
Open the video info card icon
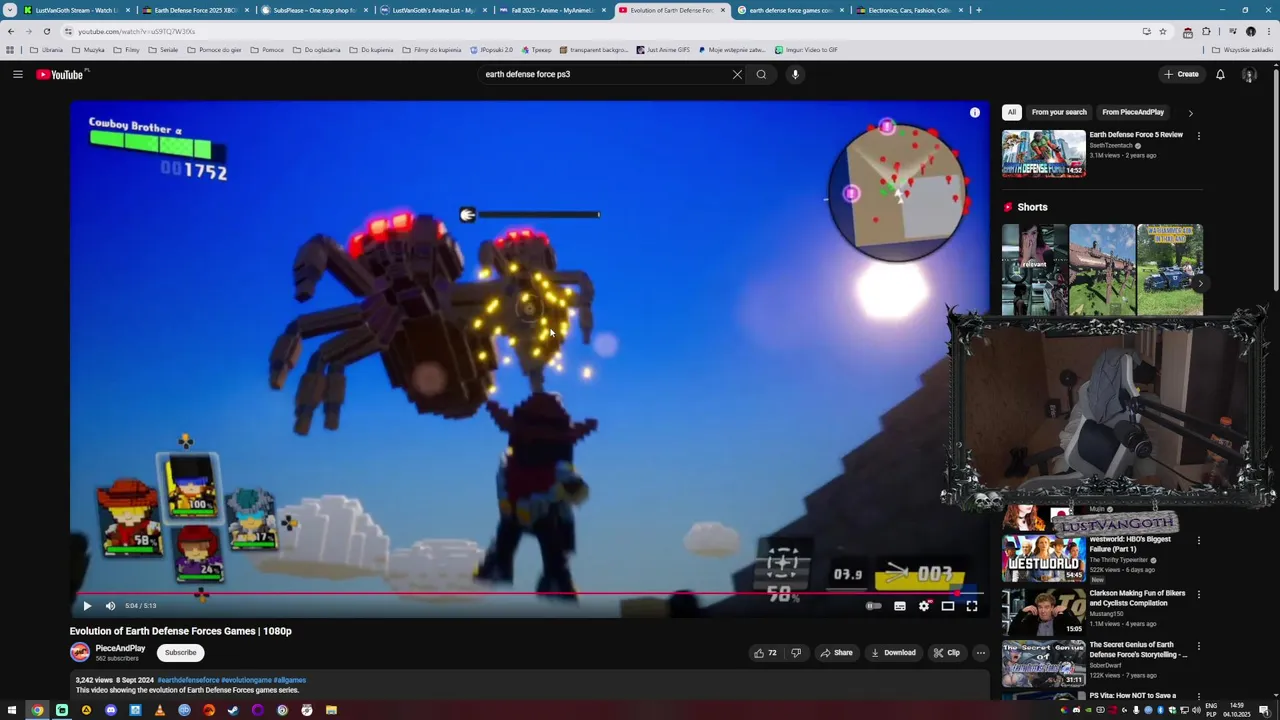point(975,113)
